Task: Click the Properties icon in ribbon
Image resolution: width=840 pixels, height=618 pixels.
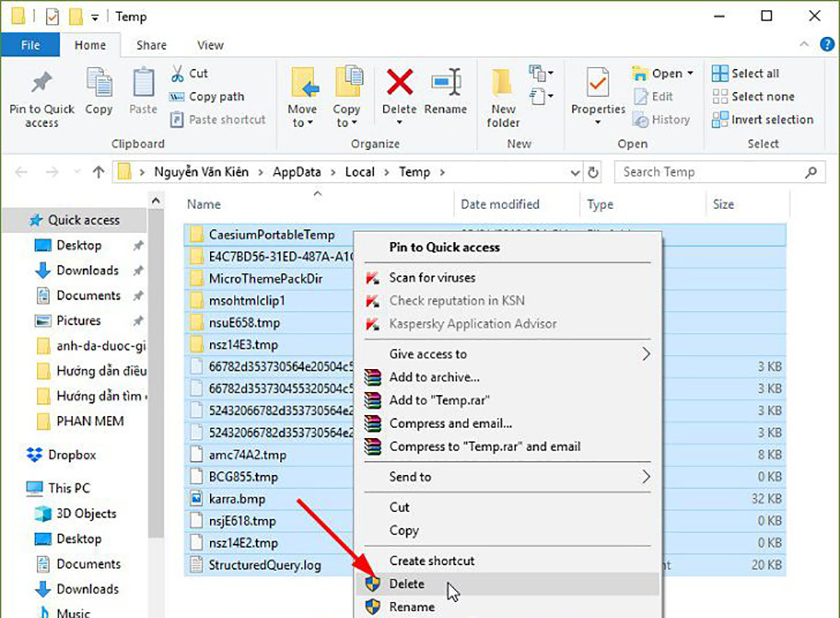Action: click(598, 84)
